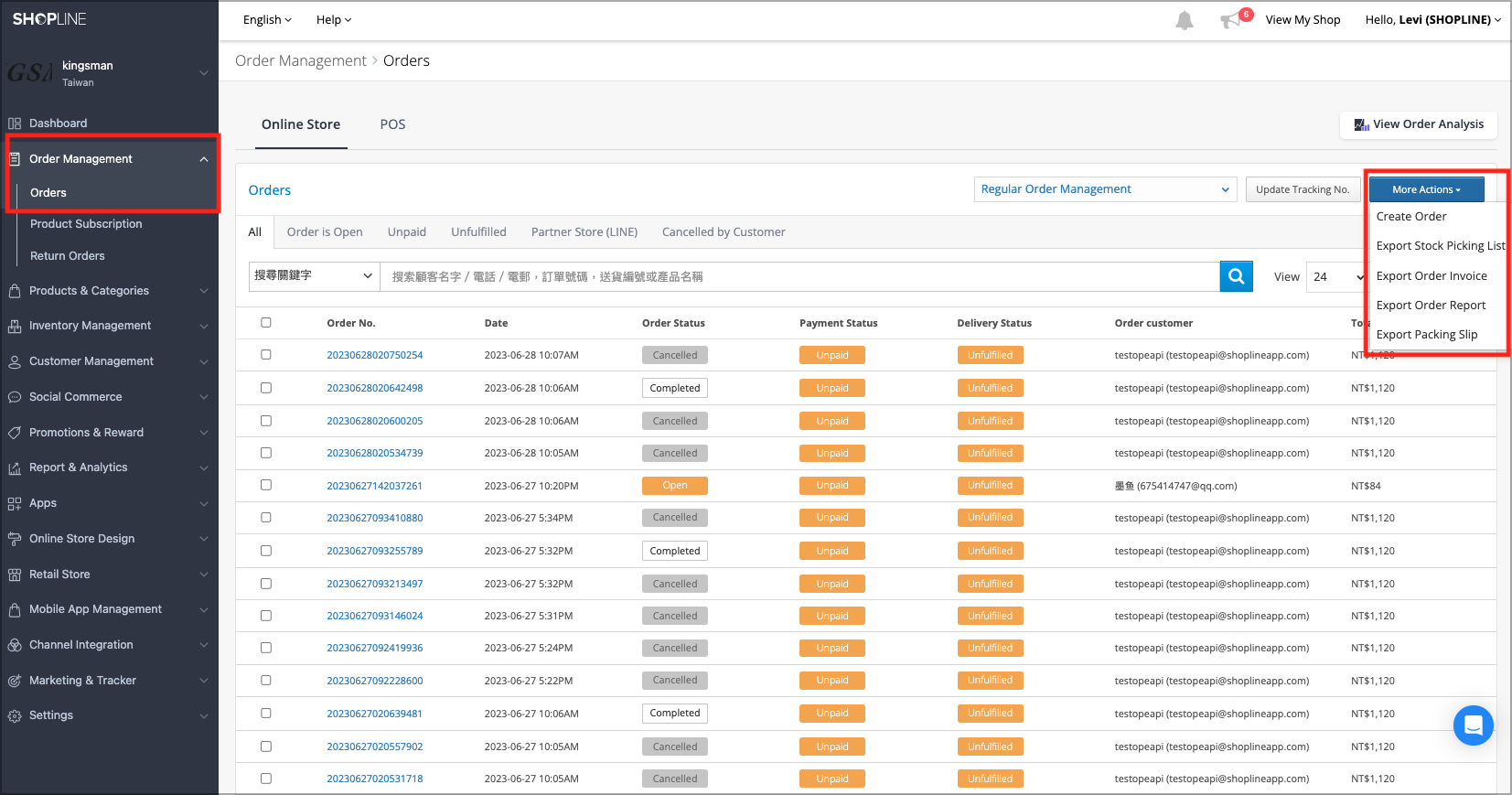1512x795 pixels.
Task: Open the announcements megaphone icon
Action: pyautogui.click(x=1230, y=20)
